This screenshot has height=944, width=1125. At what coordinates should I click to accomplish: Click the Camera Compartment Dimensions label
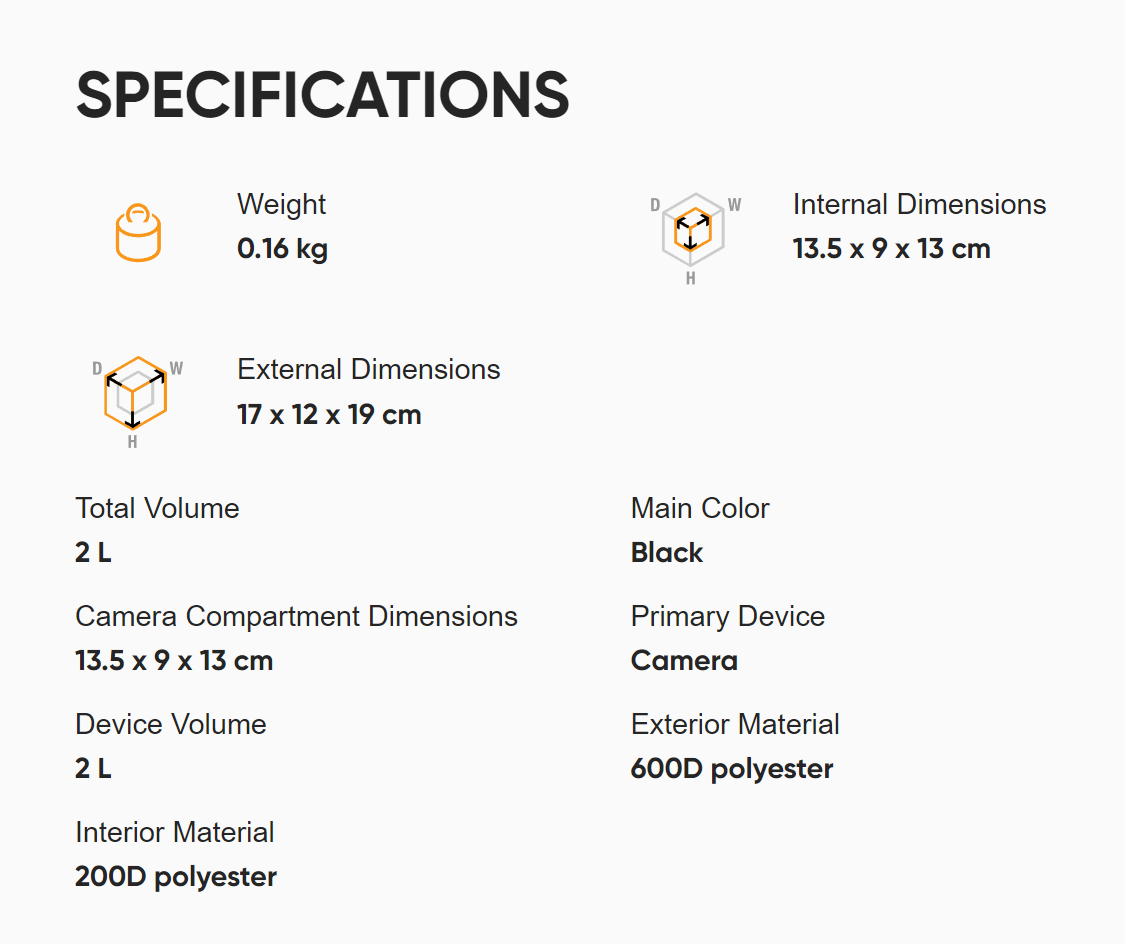pos(296,617)
